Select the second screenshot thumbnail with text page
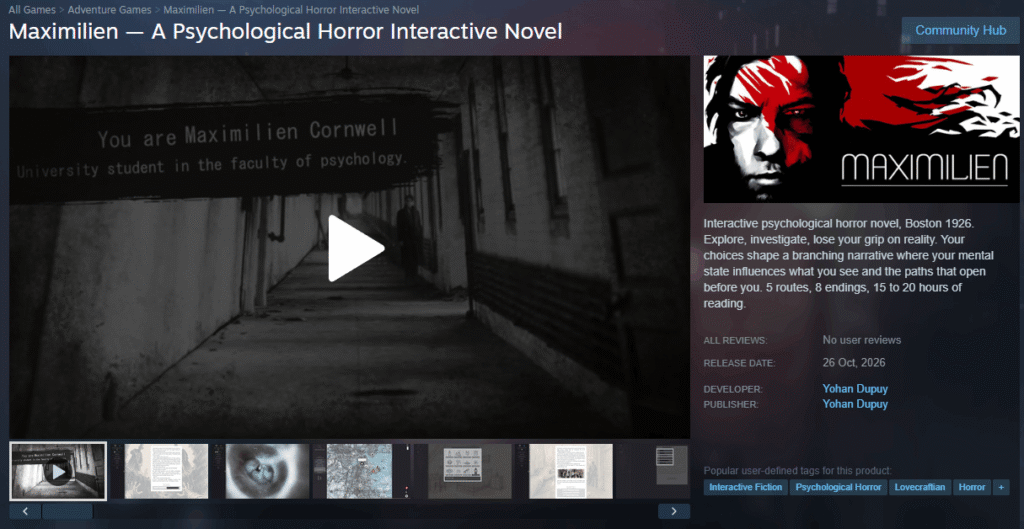Screen dimensions: 1024x529 tap(160, 471)
